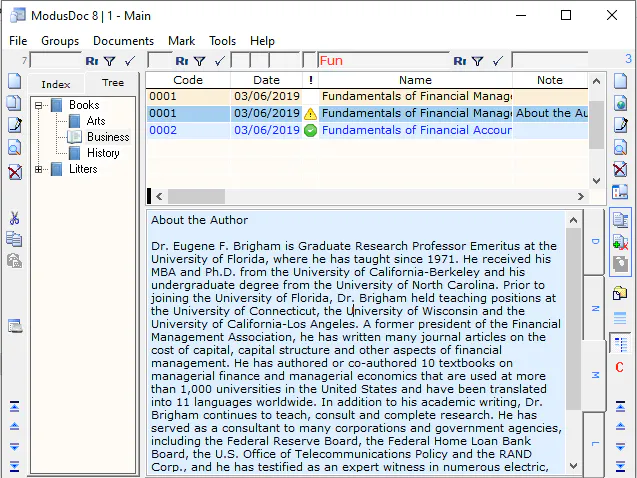Toggle the funnel filter beside the Code field
The image size is (637, 478).
pyautogui.click(x=199, y=61)
